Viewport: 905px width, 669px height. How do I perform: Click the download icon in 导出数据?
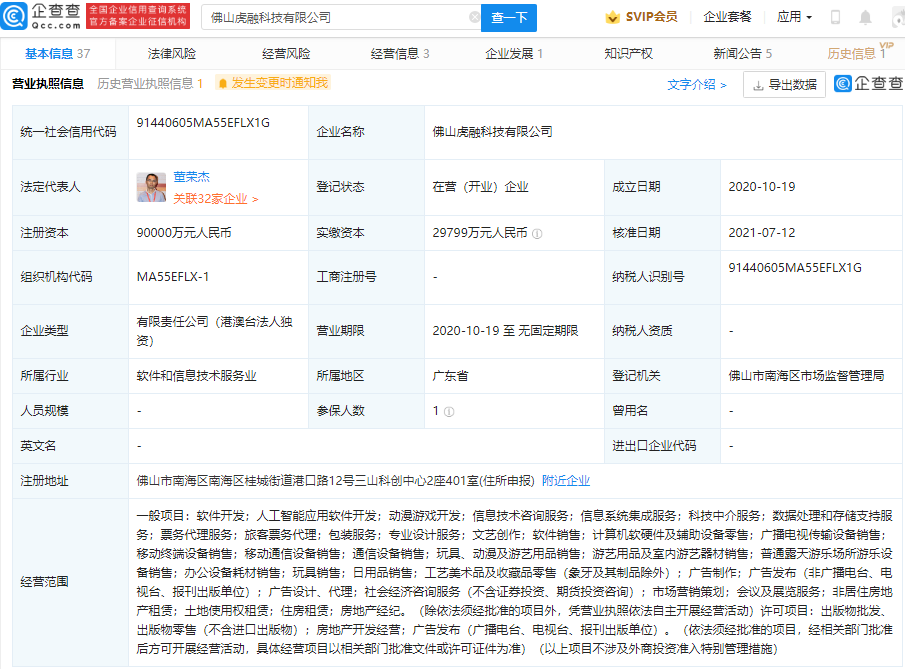click(x=758, y=85)
